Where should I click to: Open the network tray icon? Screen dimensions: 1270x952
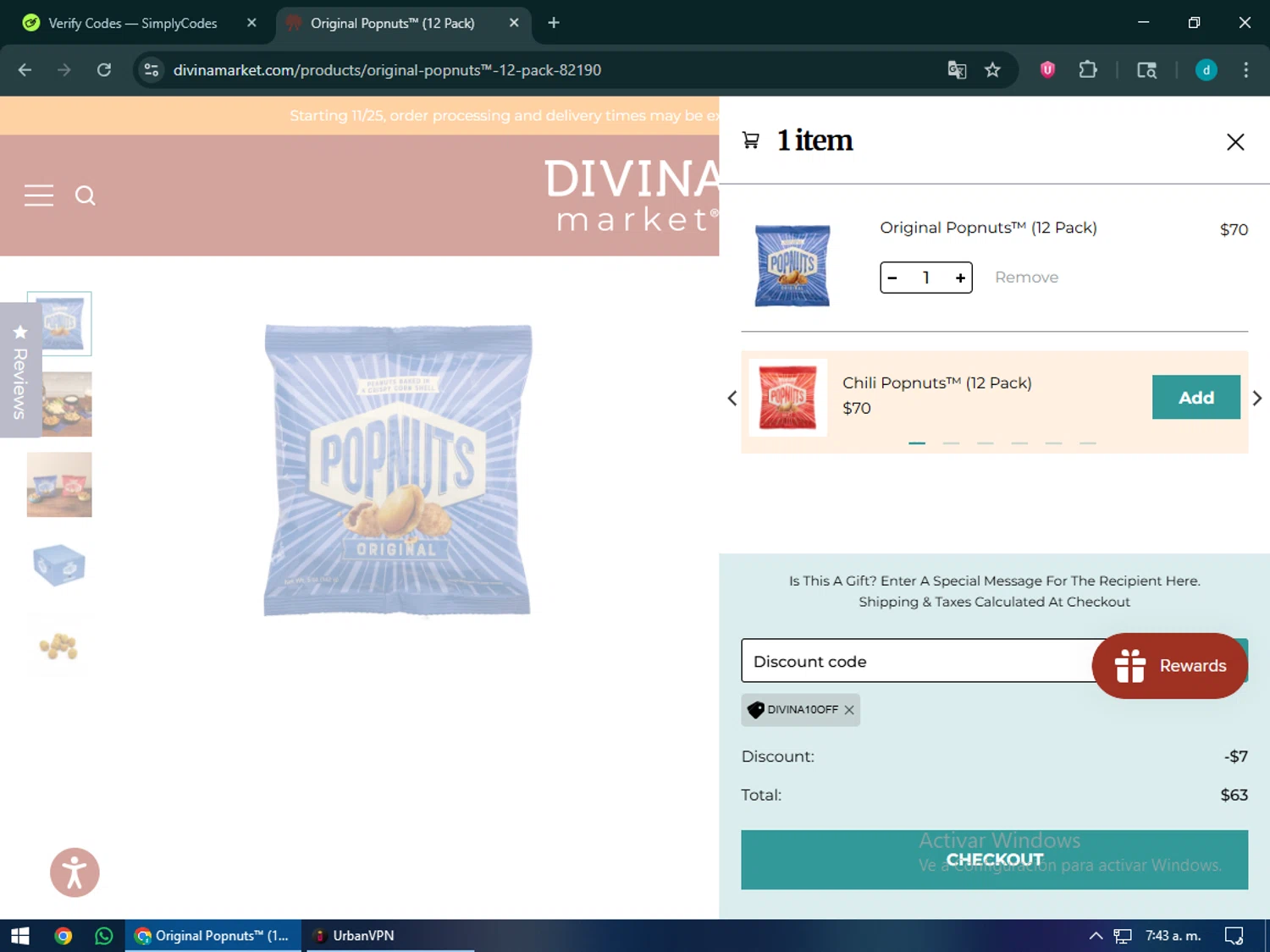pyautogui.click(x=1123, y=936)
